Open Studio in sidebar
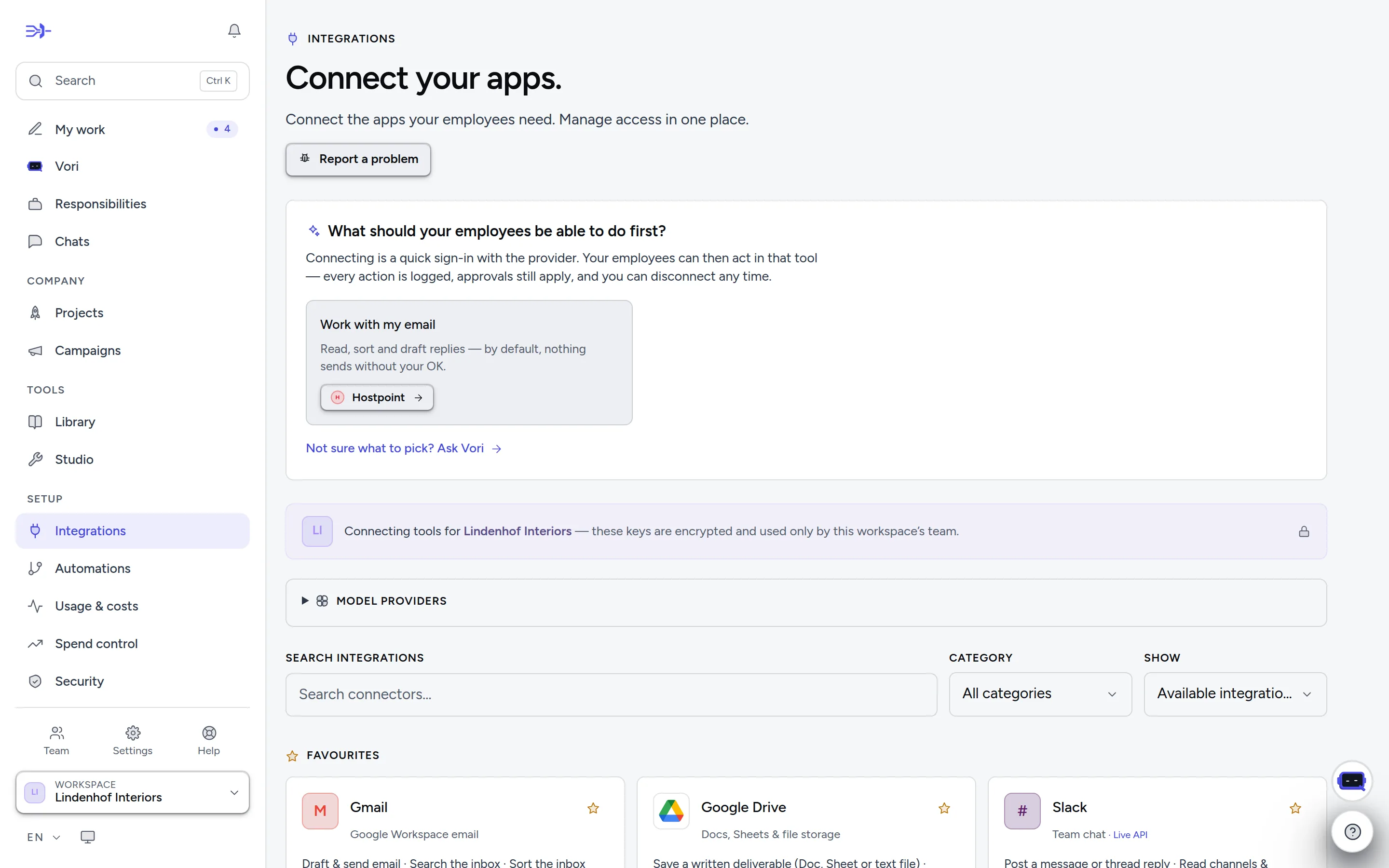This screenshot has height=868, width=1389. click(133, 459)
